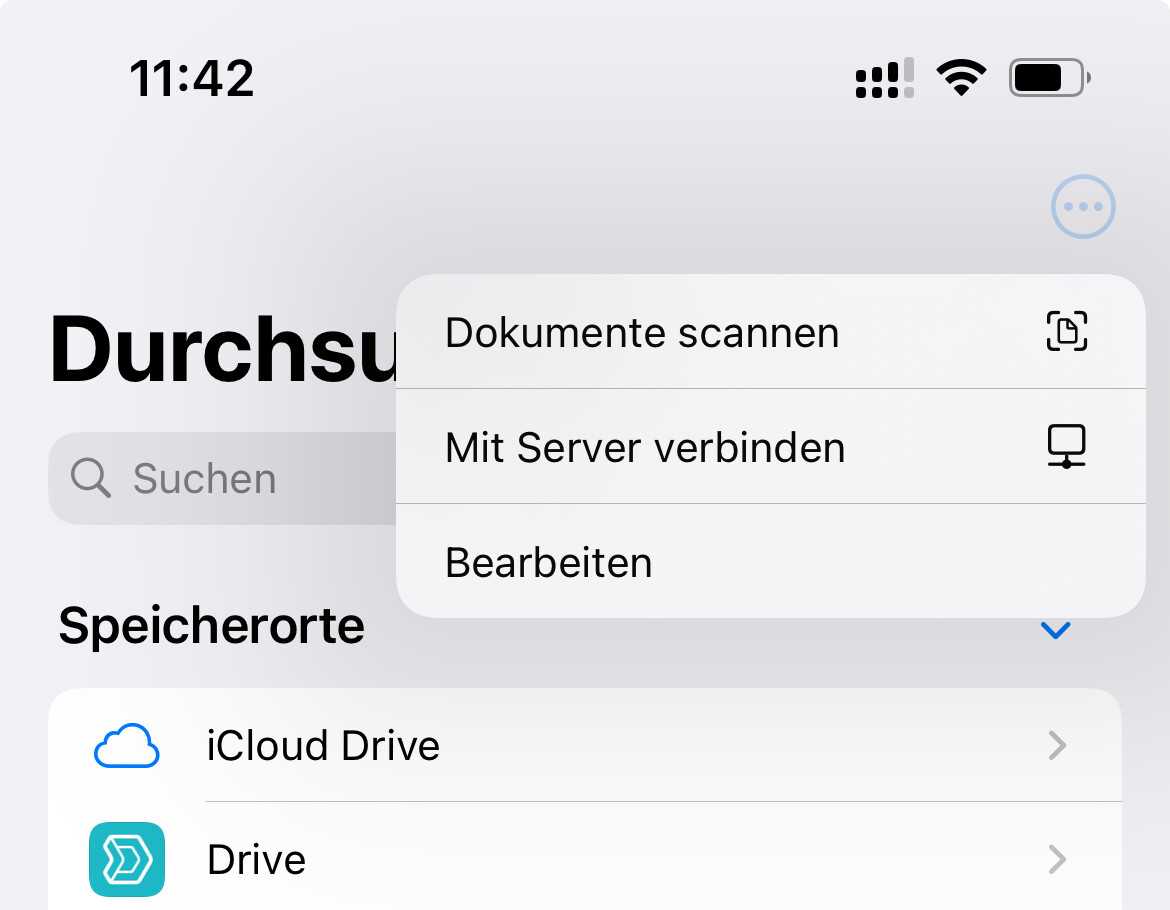Open iCloud Drive via its right chevron
The width and height of the screenshot is (1170, 910).
[1057, 745]
